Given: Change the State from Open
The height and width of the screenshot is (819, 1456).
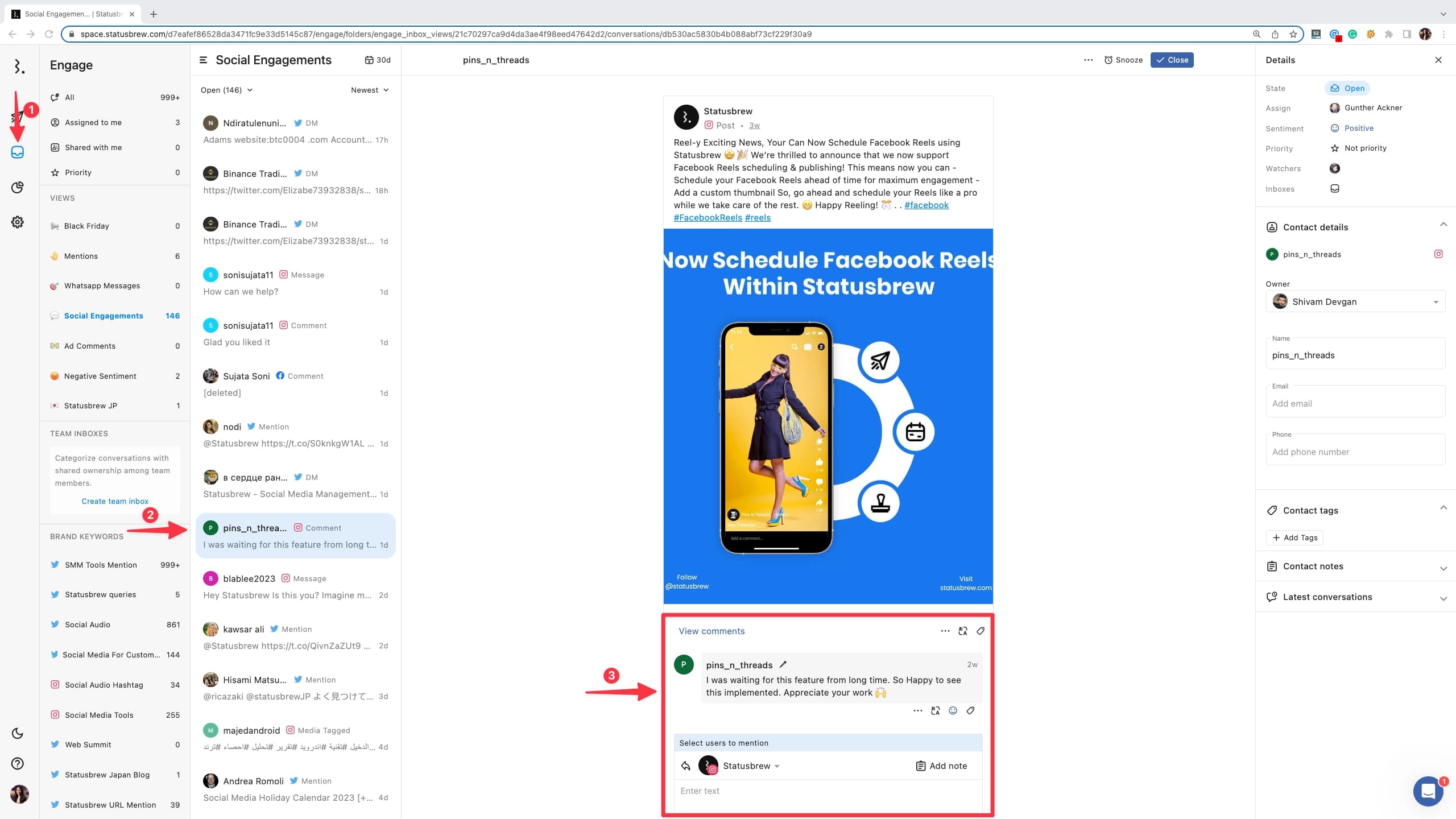Looking at the screenshot, I should click(1347, 88).
